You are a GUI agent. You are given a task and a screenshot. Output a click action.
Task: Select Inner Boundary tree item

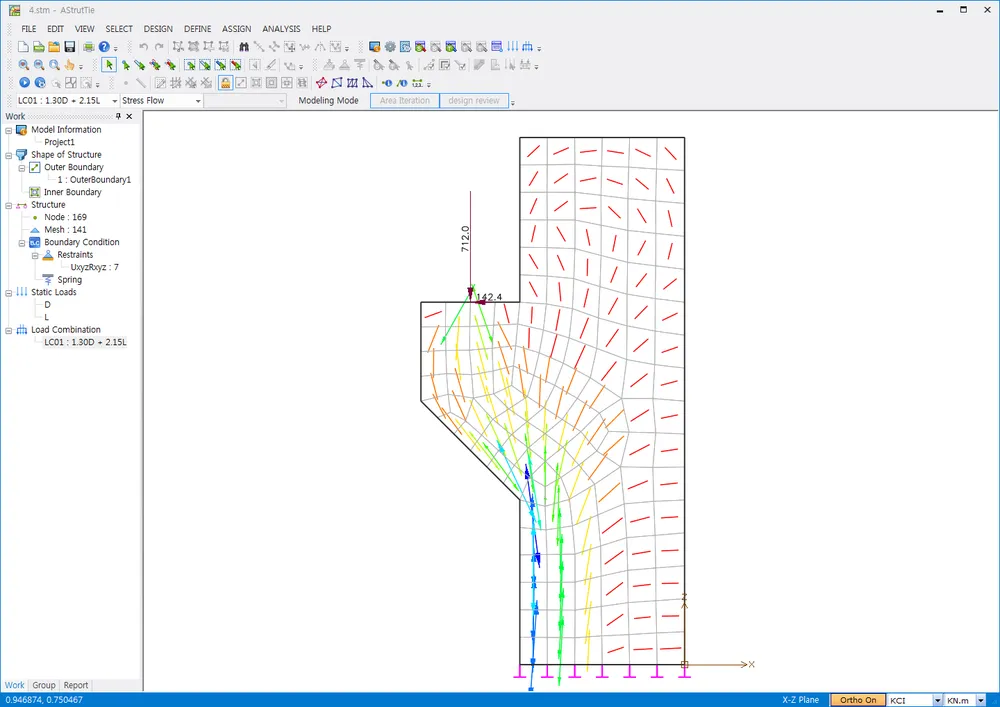(72, 192)
